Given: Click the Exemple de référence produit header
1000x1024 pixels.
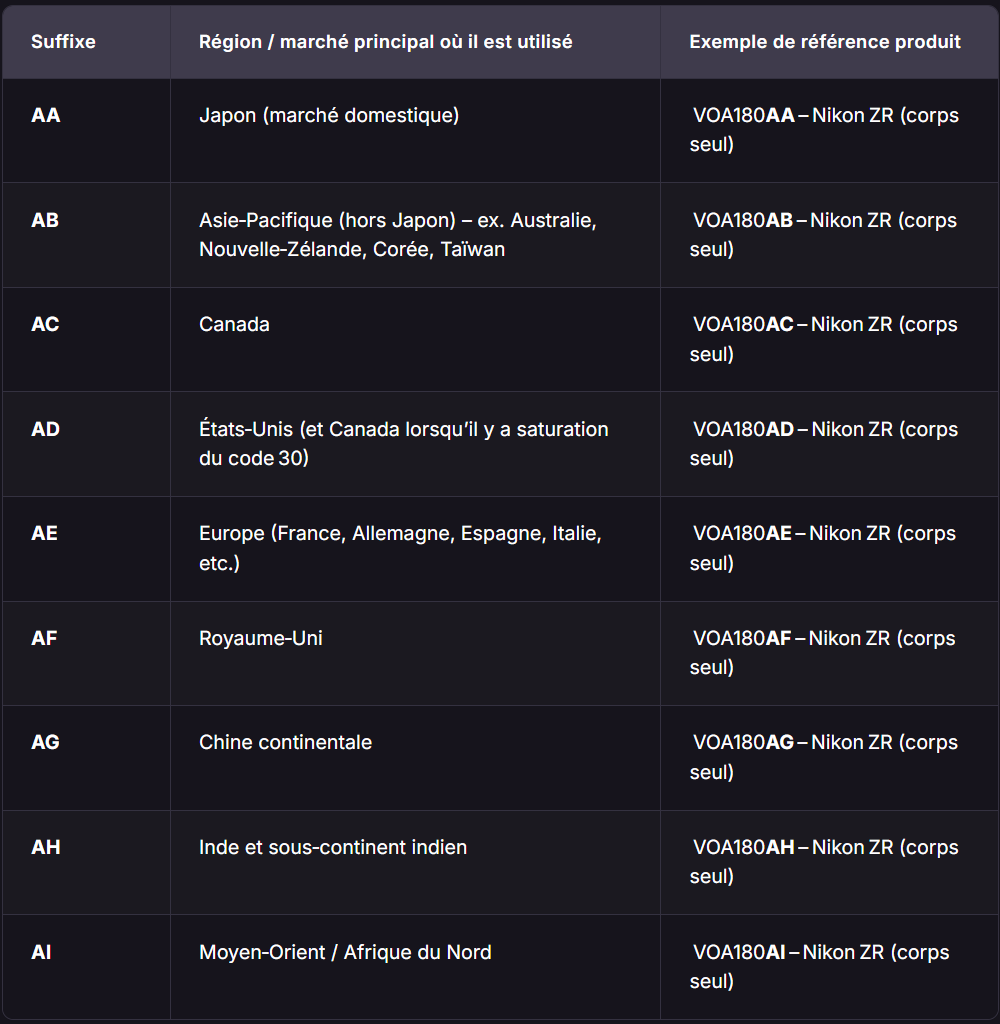Looking at the screenshot, I should coord(824,42).
